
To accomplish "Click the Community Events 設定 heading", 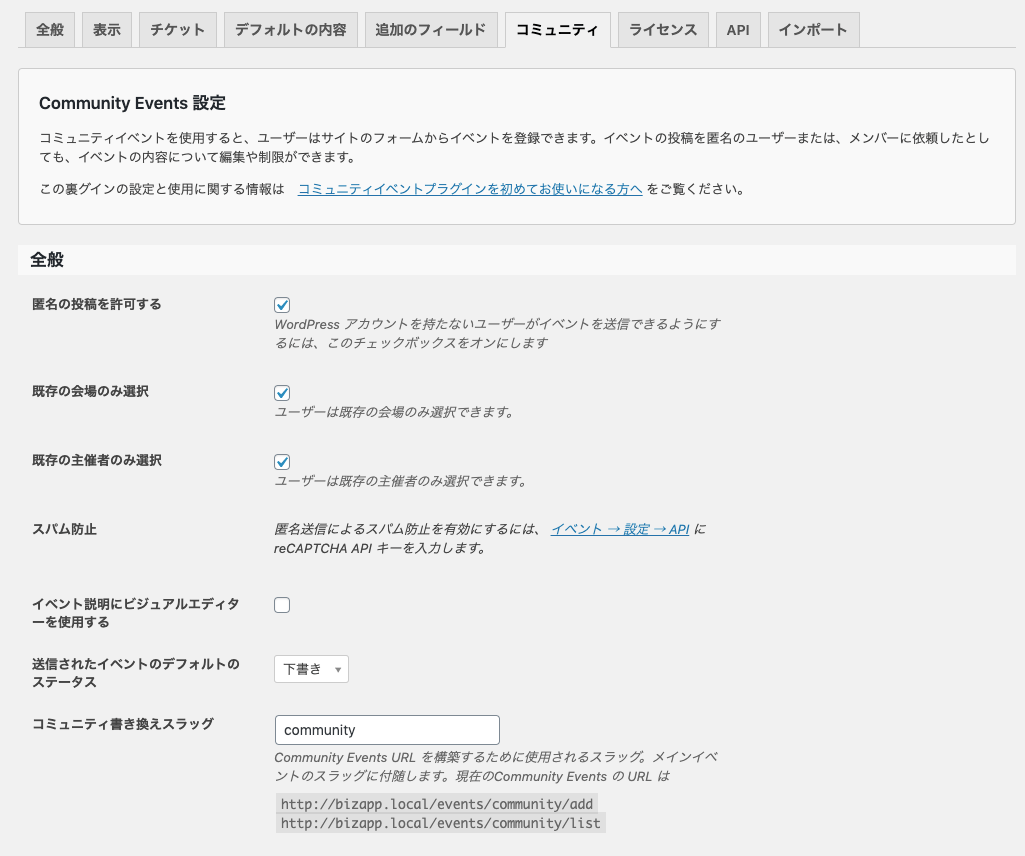I will tap(132, 103).
